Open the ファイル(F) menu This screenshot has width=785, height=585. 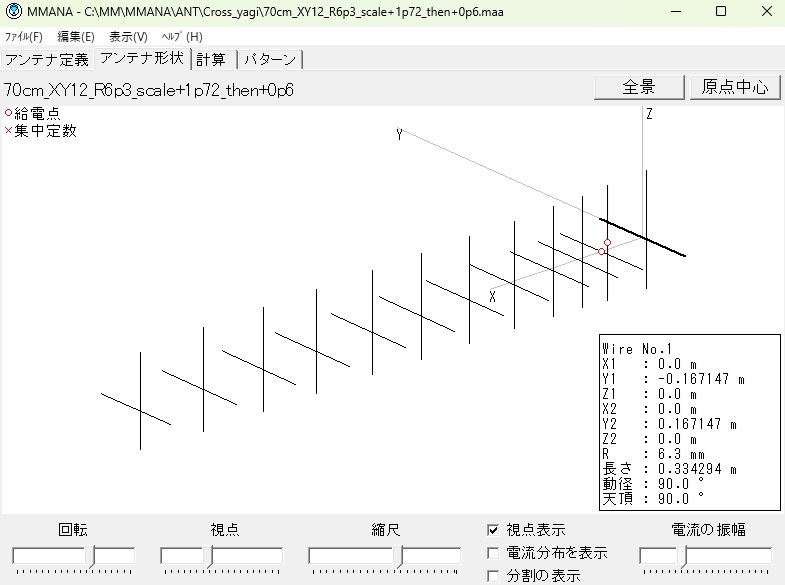pyautogui.click(x=24, y=36)
